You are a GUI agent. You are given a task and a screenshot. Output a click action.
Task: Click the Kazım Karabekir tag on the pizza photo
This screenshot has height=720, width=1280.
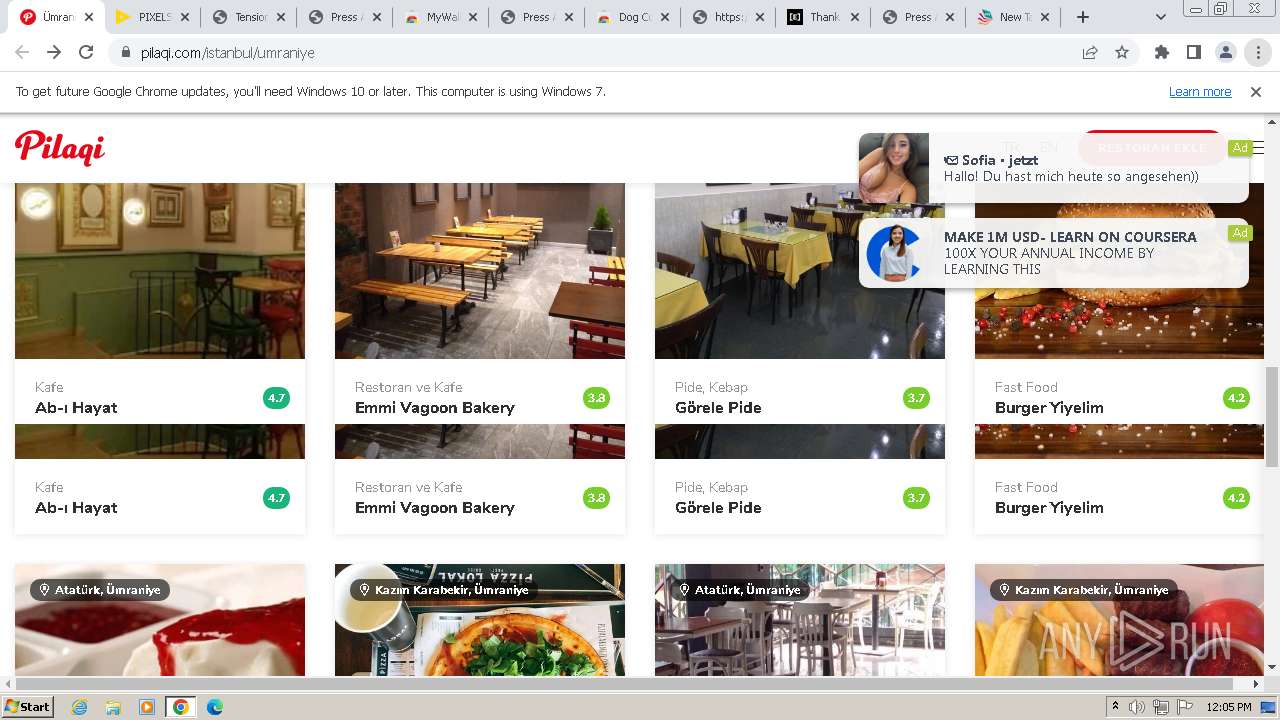pos(442,590)
